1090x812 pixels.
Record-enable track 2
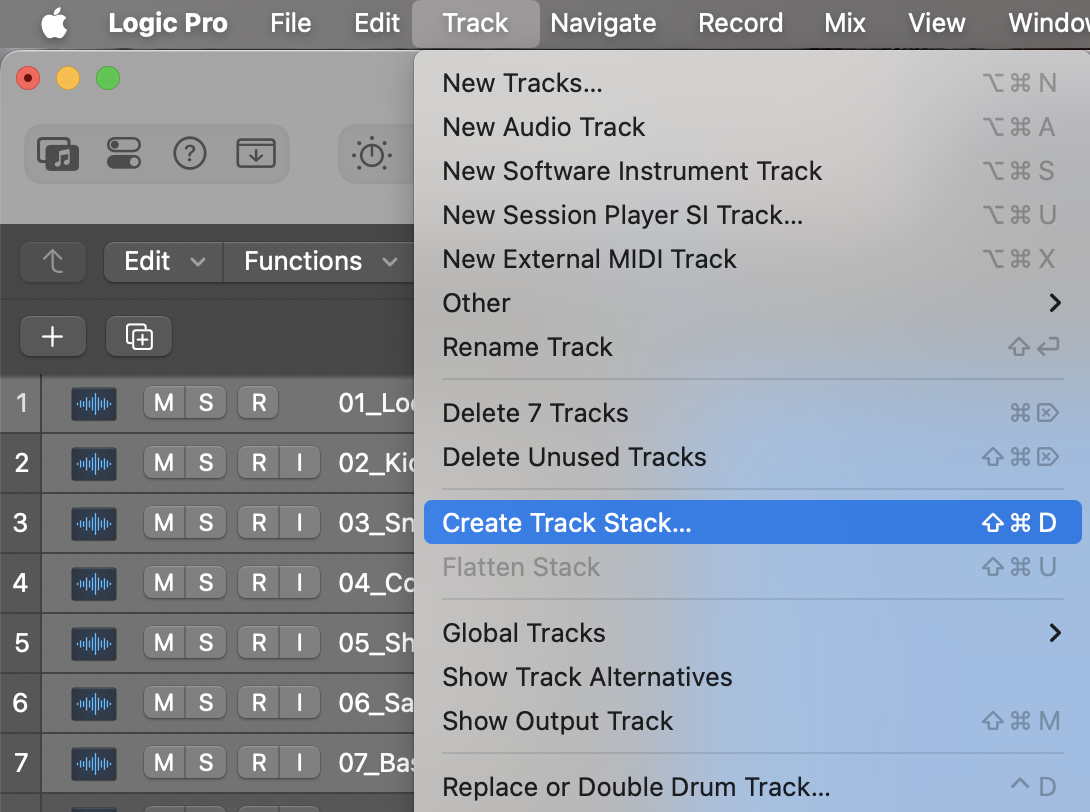(259, 463)
